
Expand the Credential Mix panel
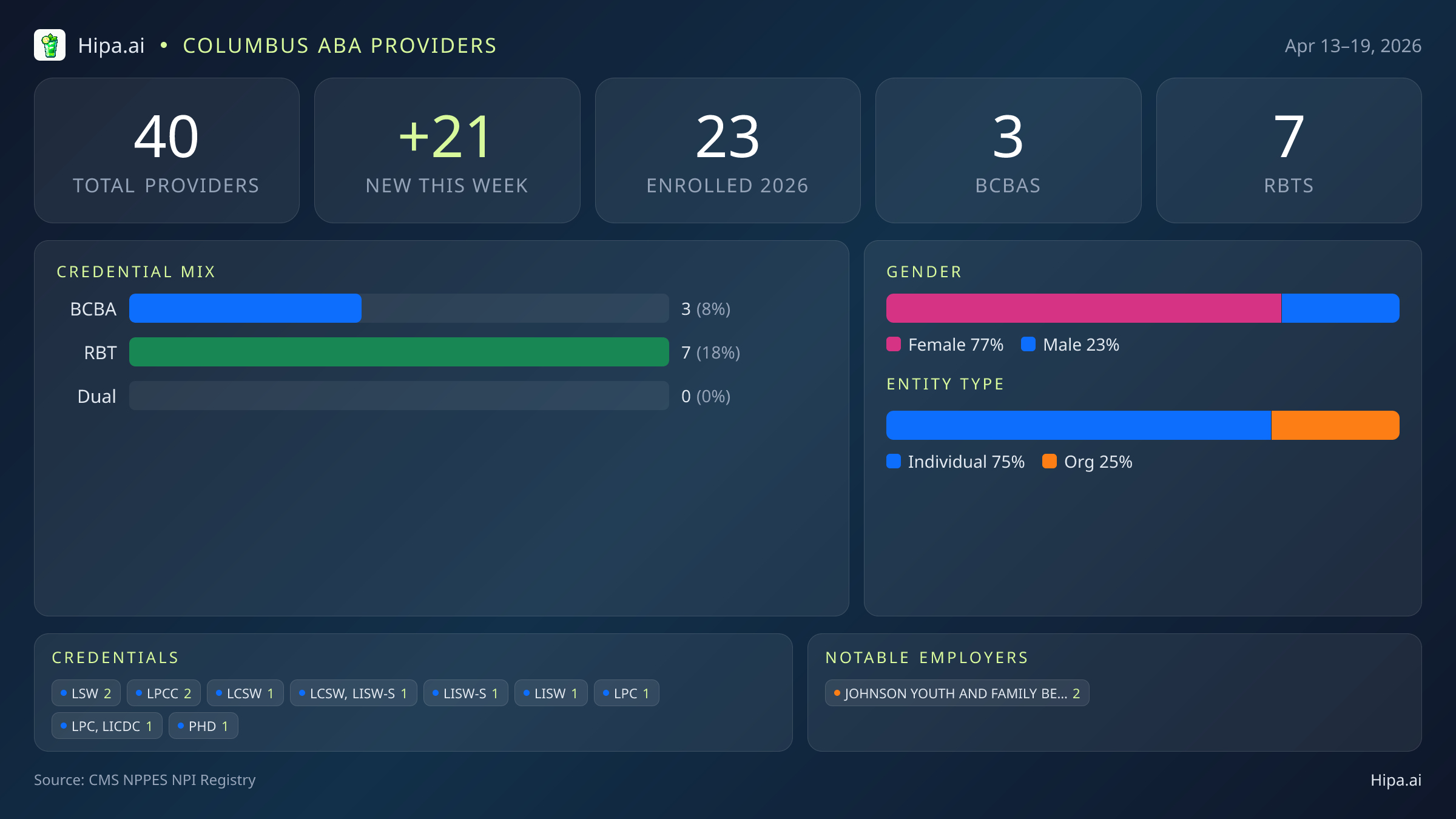(136, 272)
